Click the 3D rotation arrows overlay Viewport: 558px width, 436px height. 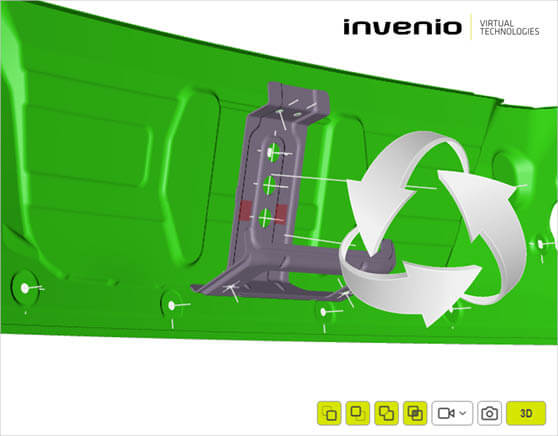point(432,228)
